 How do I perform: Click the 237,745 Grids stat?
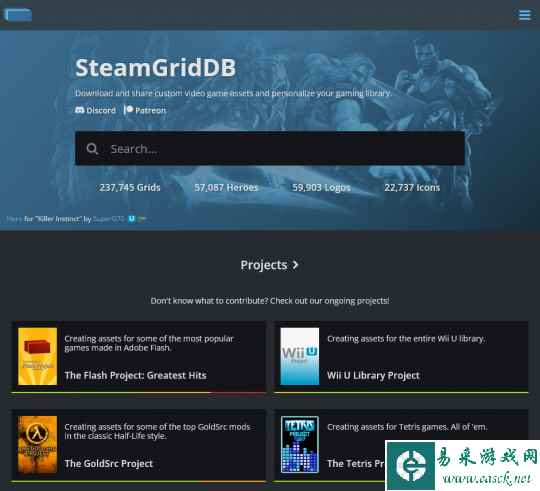coord(130,187)
